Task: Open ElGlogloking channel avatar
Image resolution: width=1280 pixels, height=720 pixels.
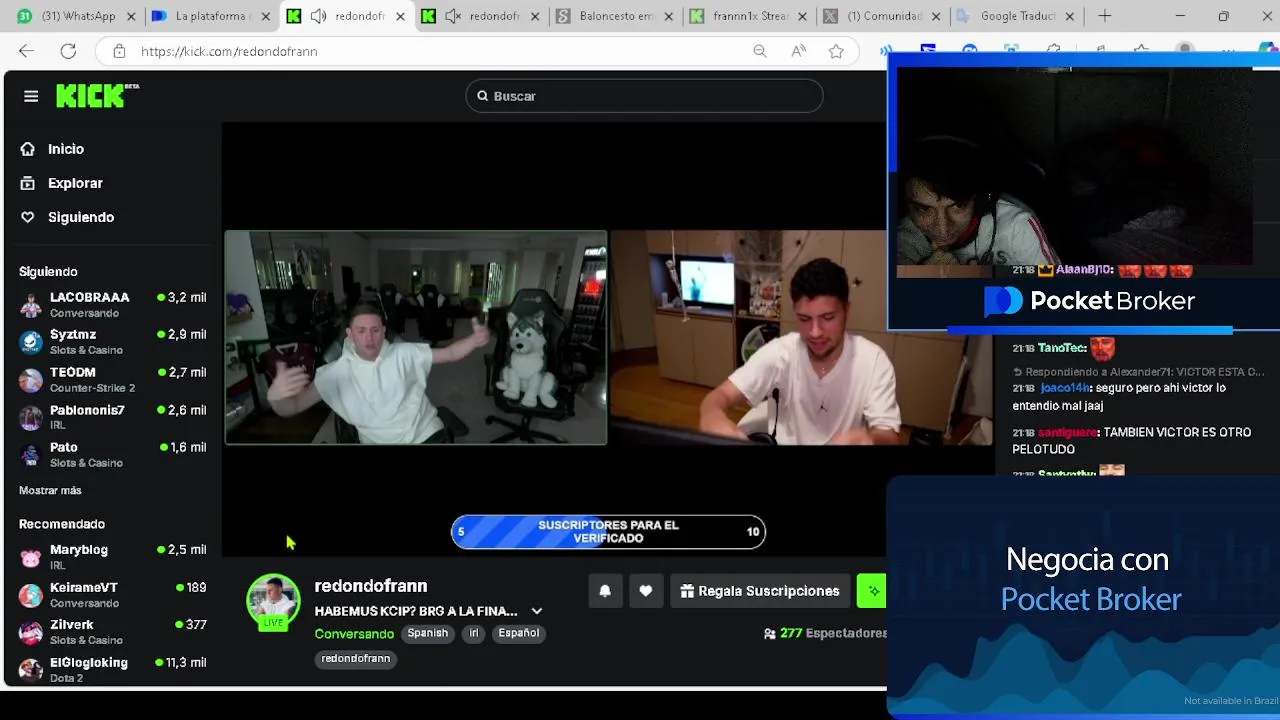Action: pos(31,669)
